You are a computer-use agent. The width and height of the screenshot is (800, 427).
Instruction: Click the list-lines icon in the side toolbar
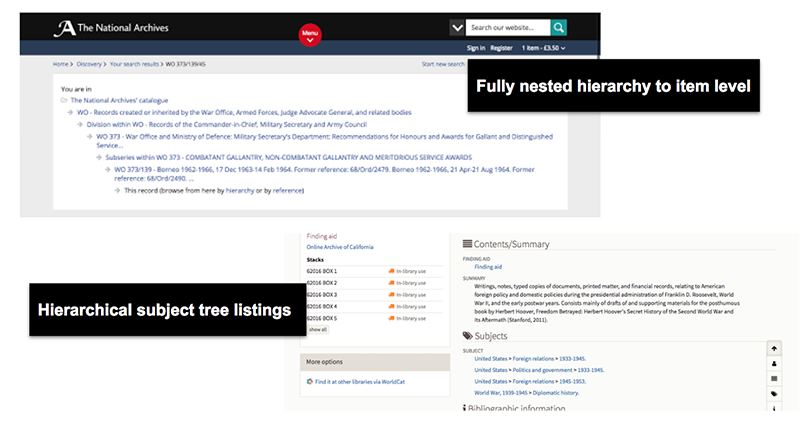(774, 379)
